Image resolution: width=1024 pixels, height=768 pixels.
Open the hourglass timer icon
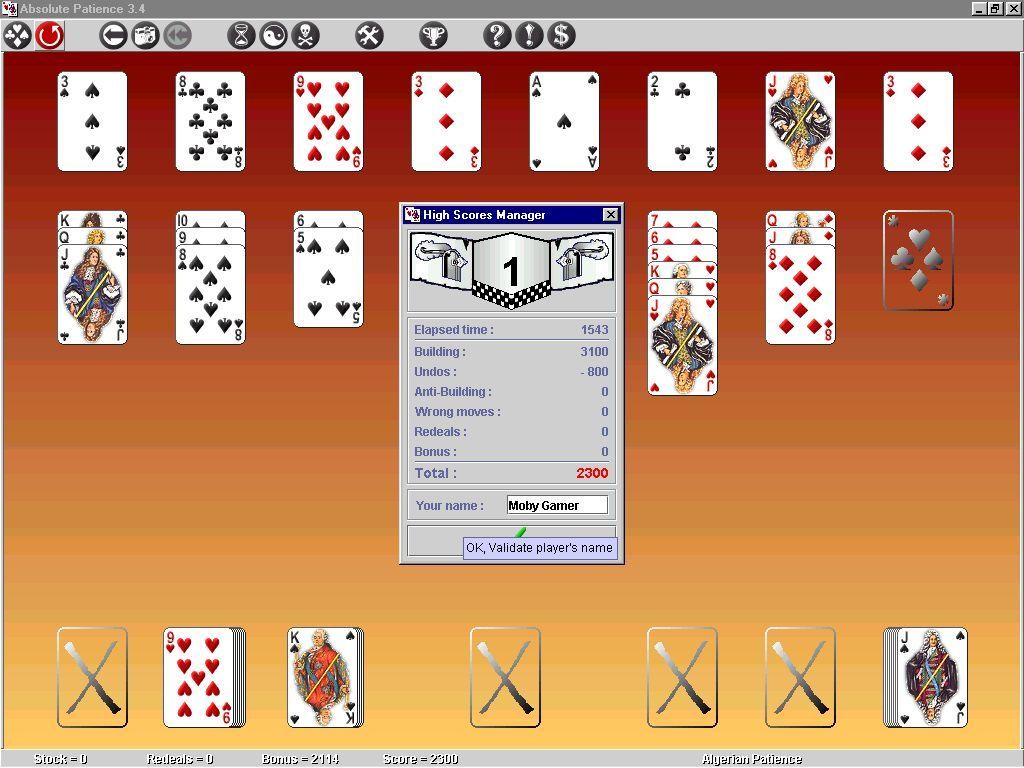click(241, 36)
